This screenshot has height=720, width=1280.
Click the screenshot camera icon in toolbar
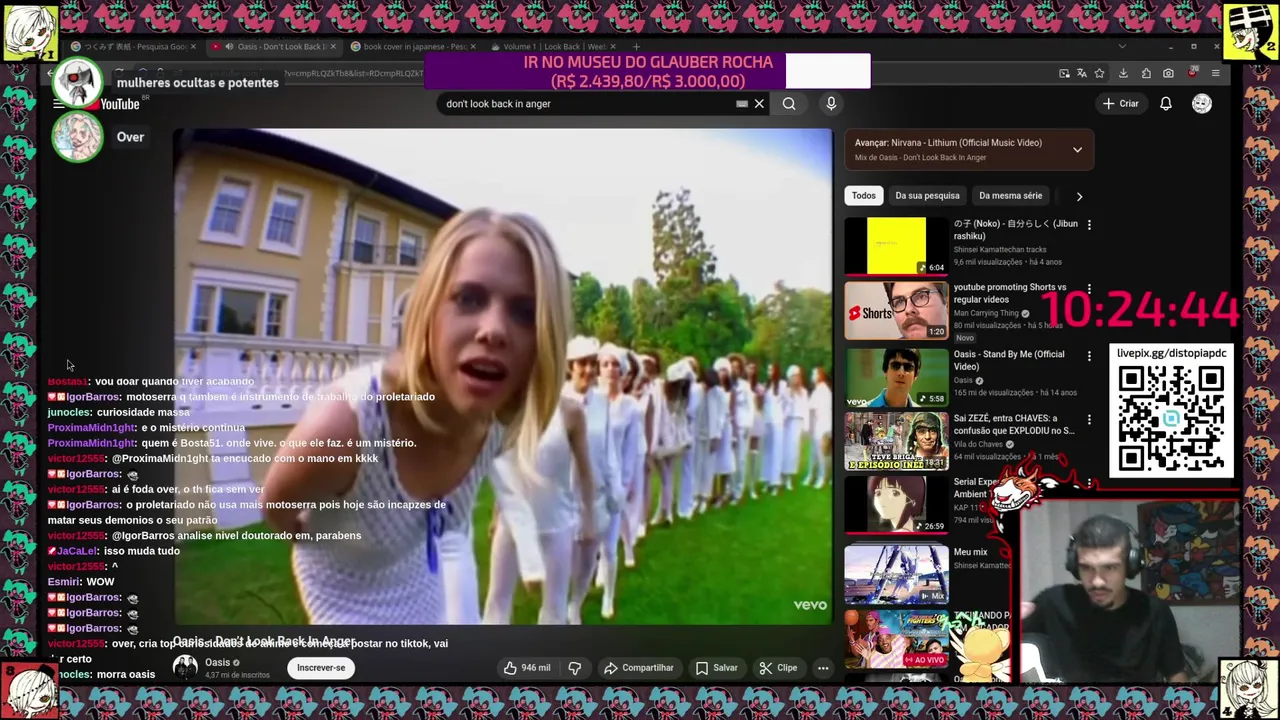coord(1168,73)
